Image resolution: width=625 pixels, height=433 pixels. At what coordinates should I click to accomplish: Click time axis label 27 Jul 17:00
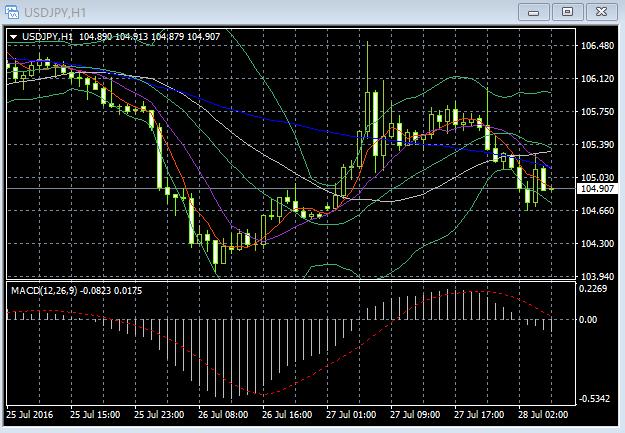[479, 415]
